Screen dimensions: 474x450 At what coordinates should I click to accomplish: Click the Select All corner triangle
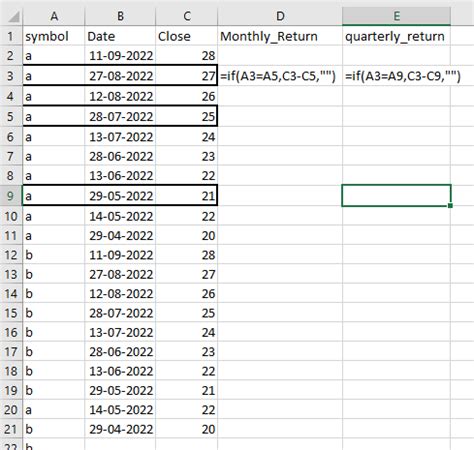(x=13, y=17)
